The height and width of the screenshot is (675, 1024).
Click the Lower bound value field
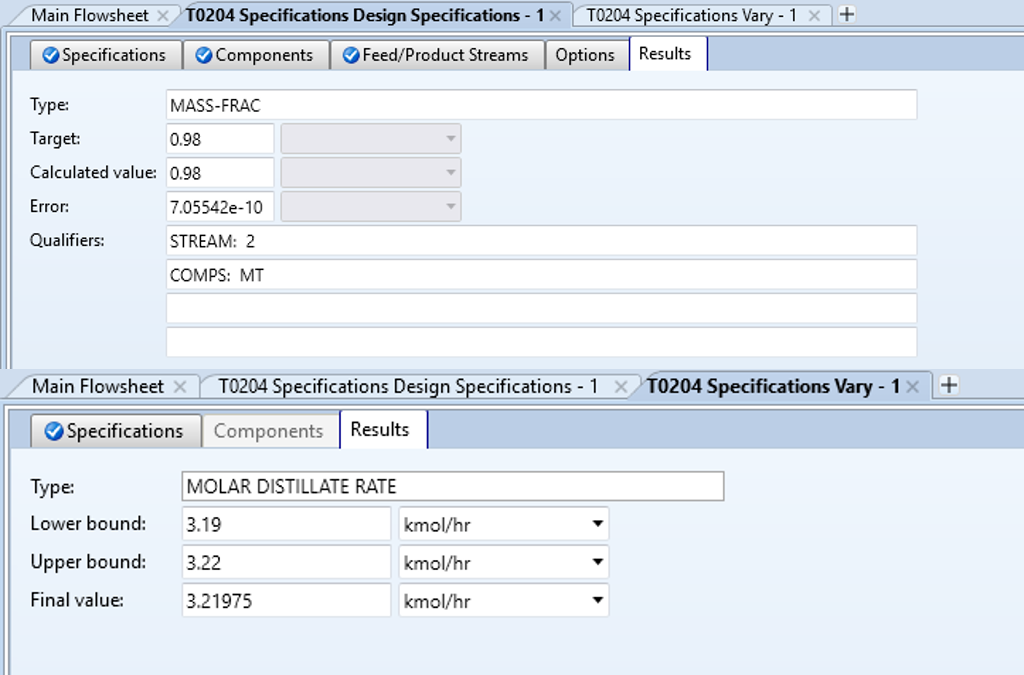286,523
